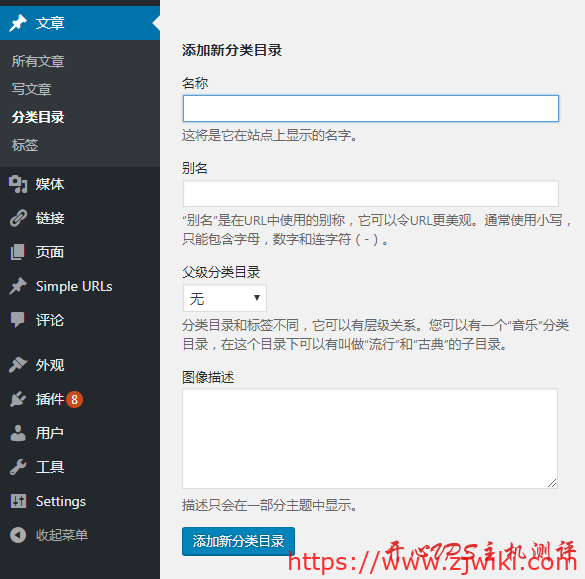Go to 写文章 submenu item
The image size is (585, 579).
tap(31, 89)
